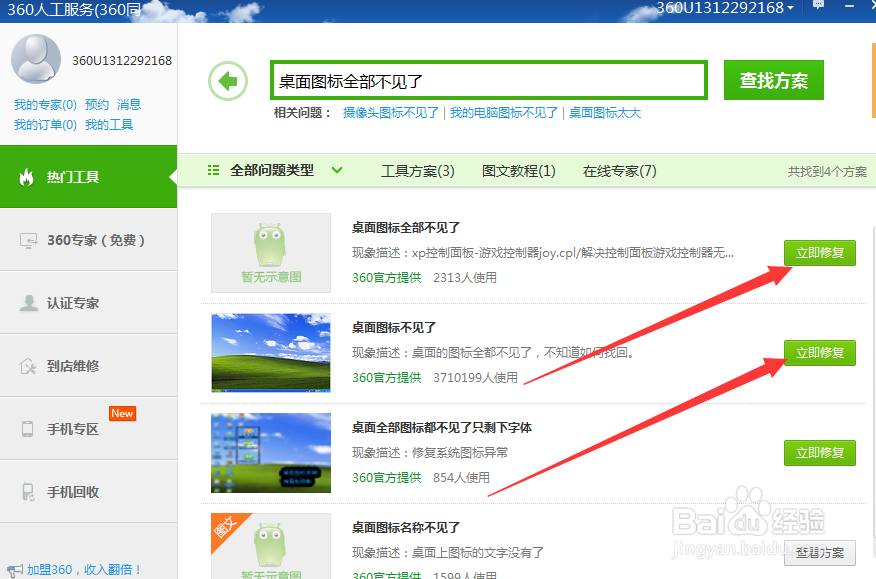
Task: Click the result title 桌面图标全部不见了
Action: [x=406, y=227]
